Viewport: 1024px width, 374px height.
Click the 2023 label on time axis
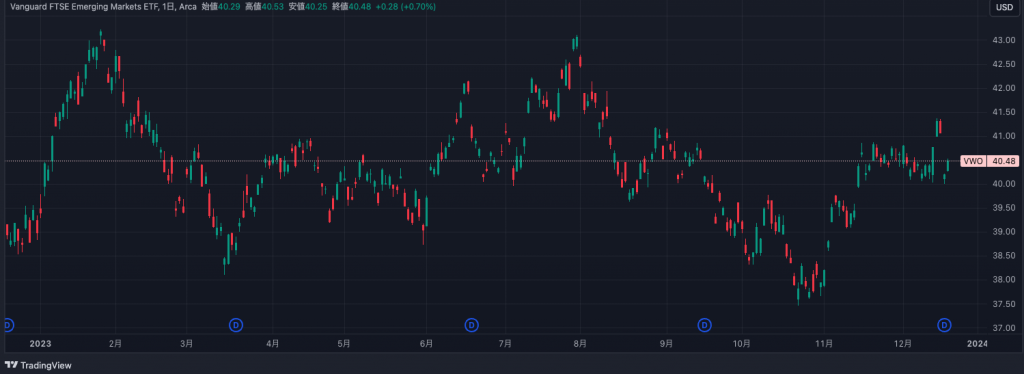[x=40, y=343]
